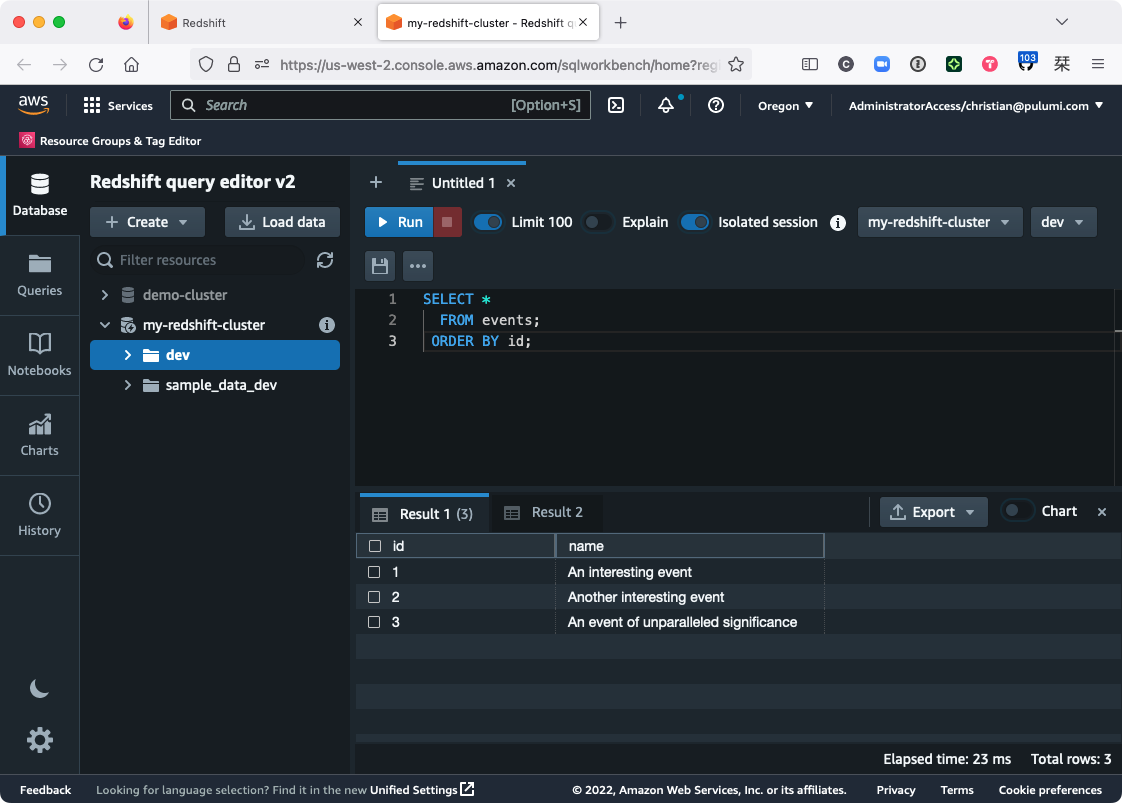Open Resource Groups & Tag Editor
Screen dimensions: 1122x803
(x=110, y=141)
